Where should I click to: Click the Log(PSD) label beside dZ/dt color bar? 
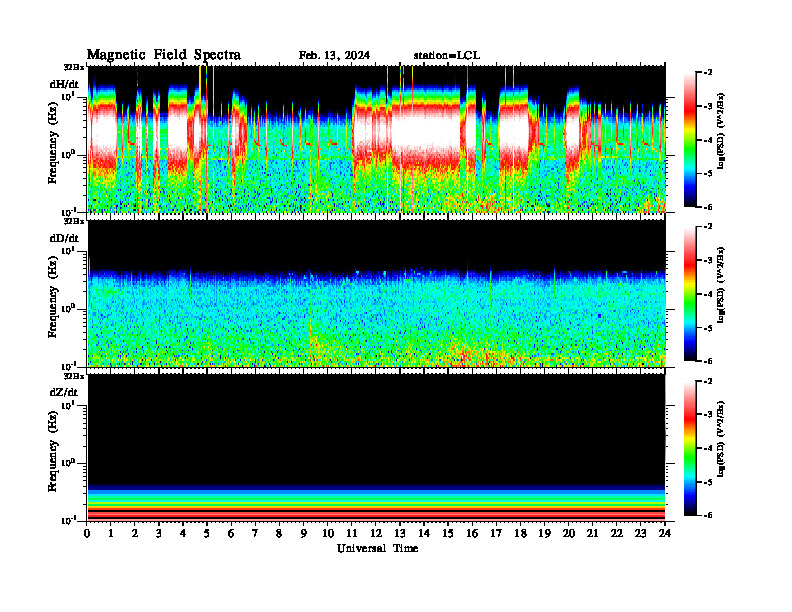pos(721,439)
